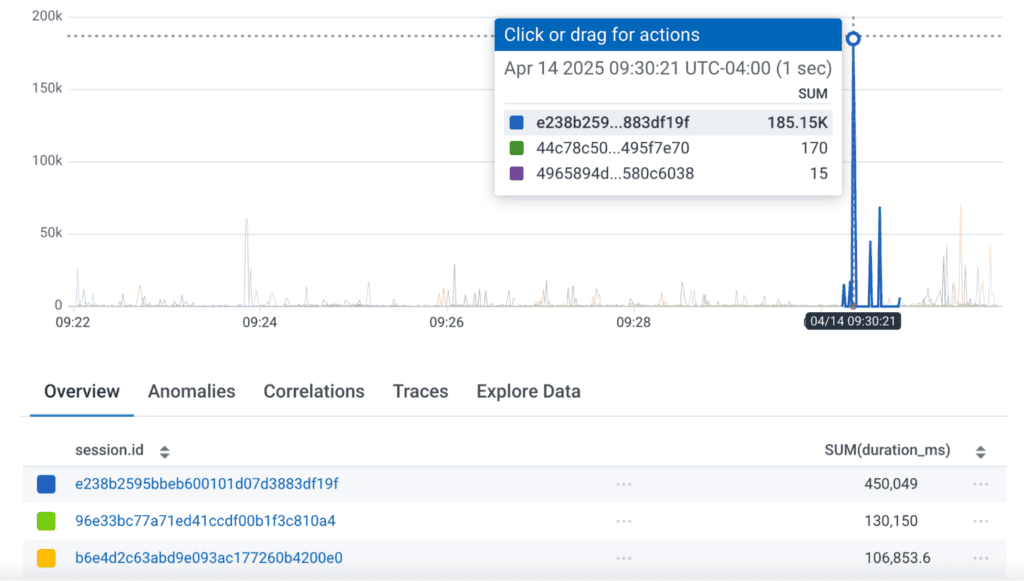The image size is (1024, 581).
Task: Click the highlighted peak data point on chart
Action: [853, 39]
